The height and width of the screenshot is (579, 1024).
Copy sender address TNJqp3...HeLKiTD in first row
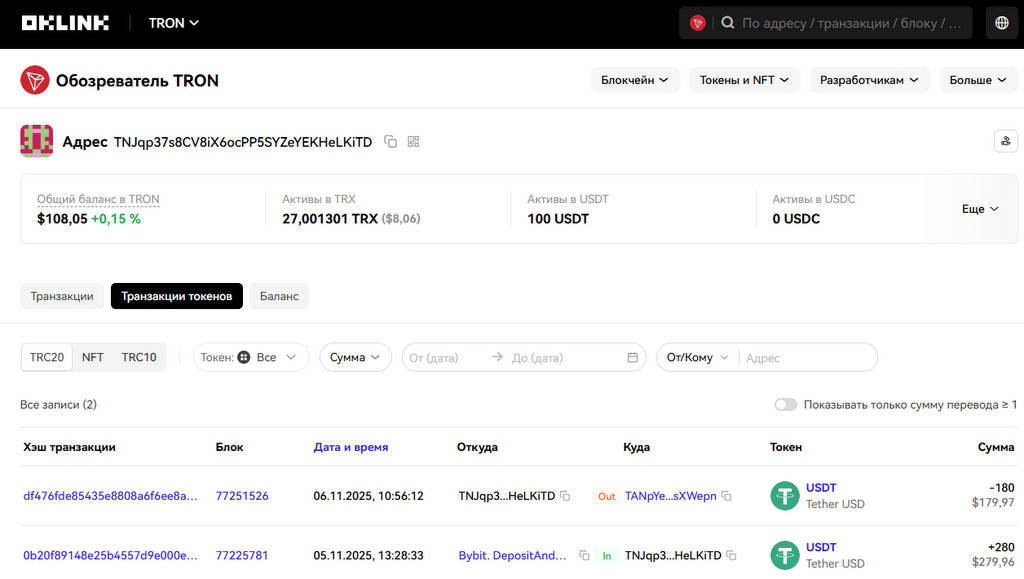click(565, 496)
